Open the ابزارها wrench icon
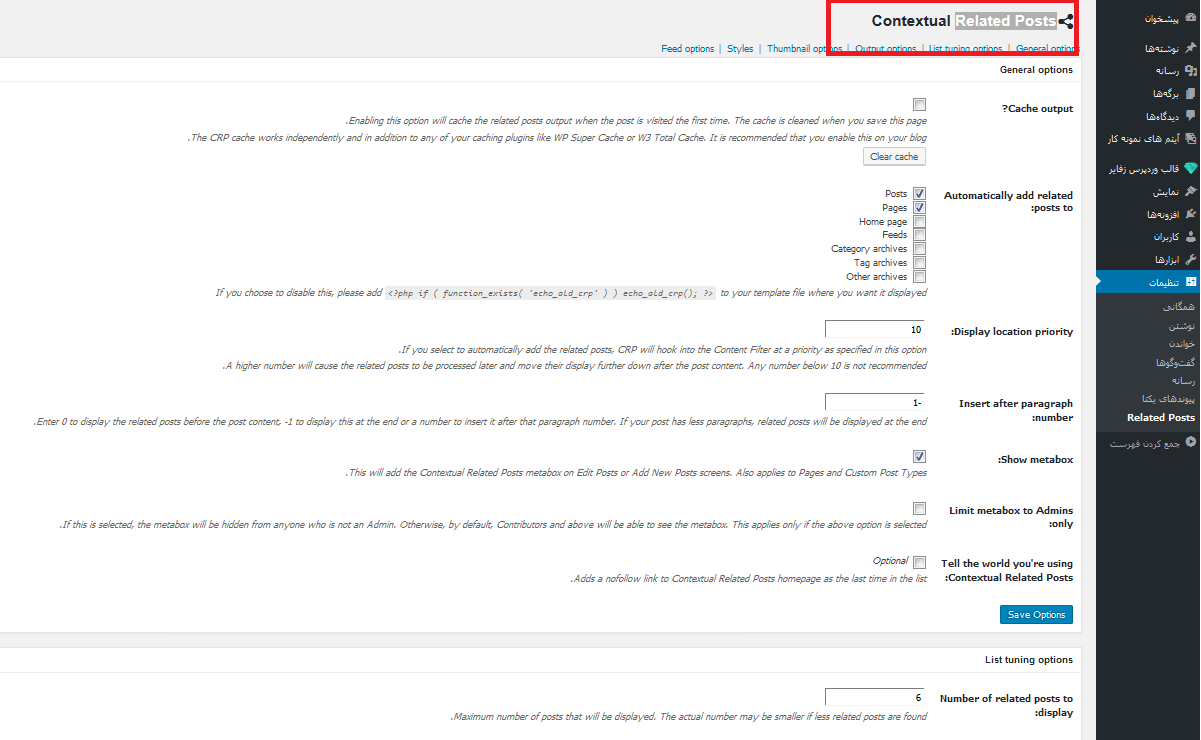 (1190, 260)
